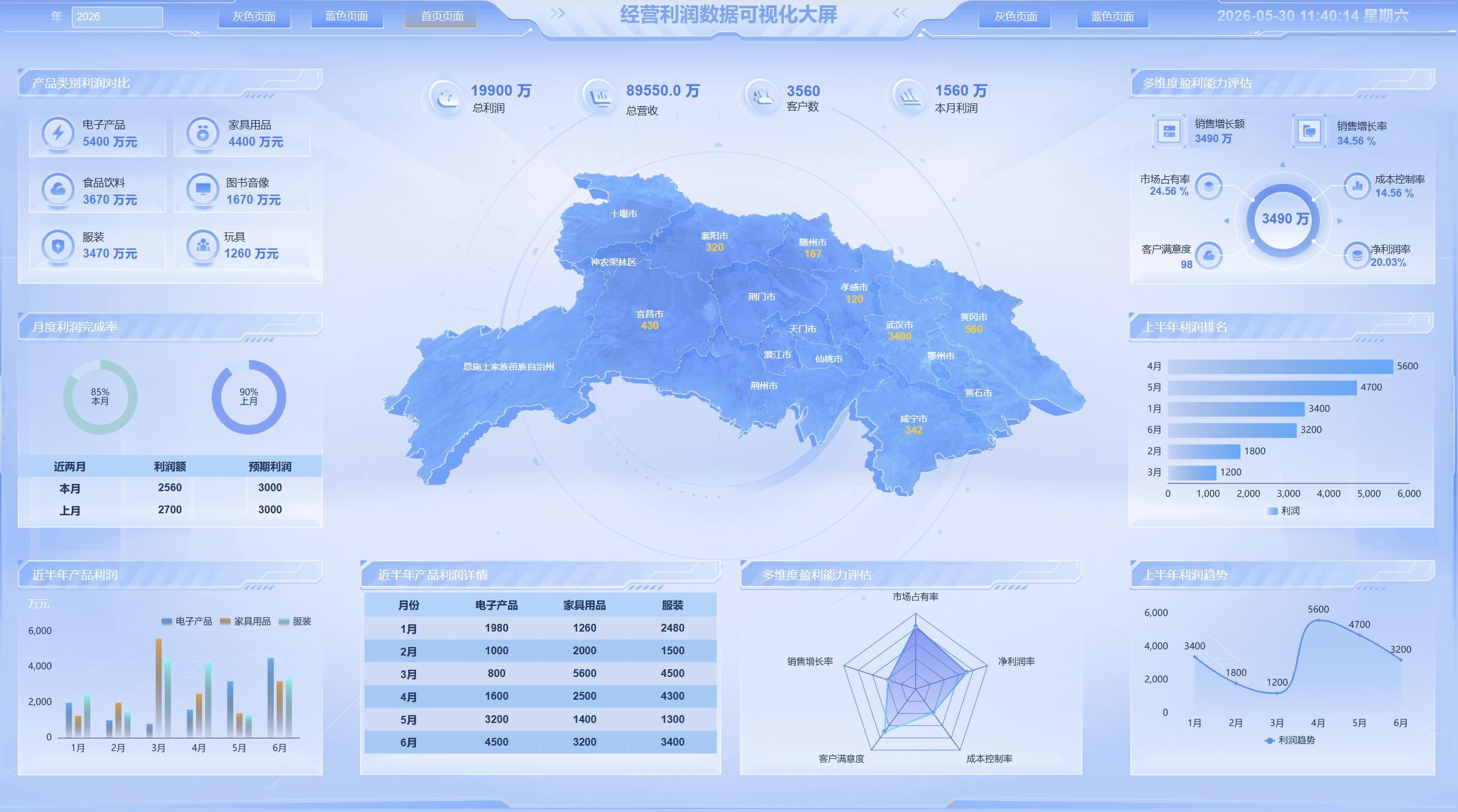Click the lightning icon for 电子产品
The width and height of the screenshot is (1458, 812).
(58, 133)
